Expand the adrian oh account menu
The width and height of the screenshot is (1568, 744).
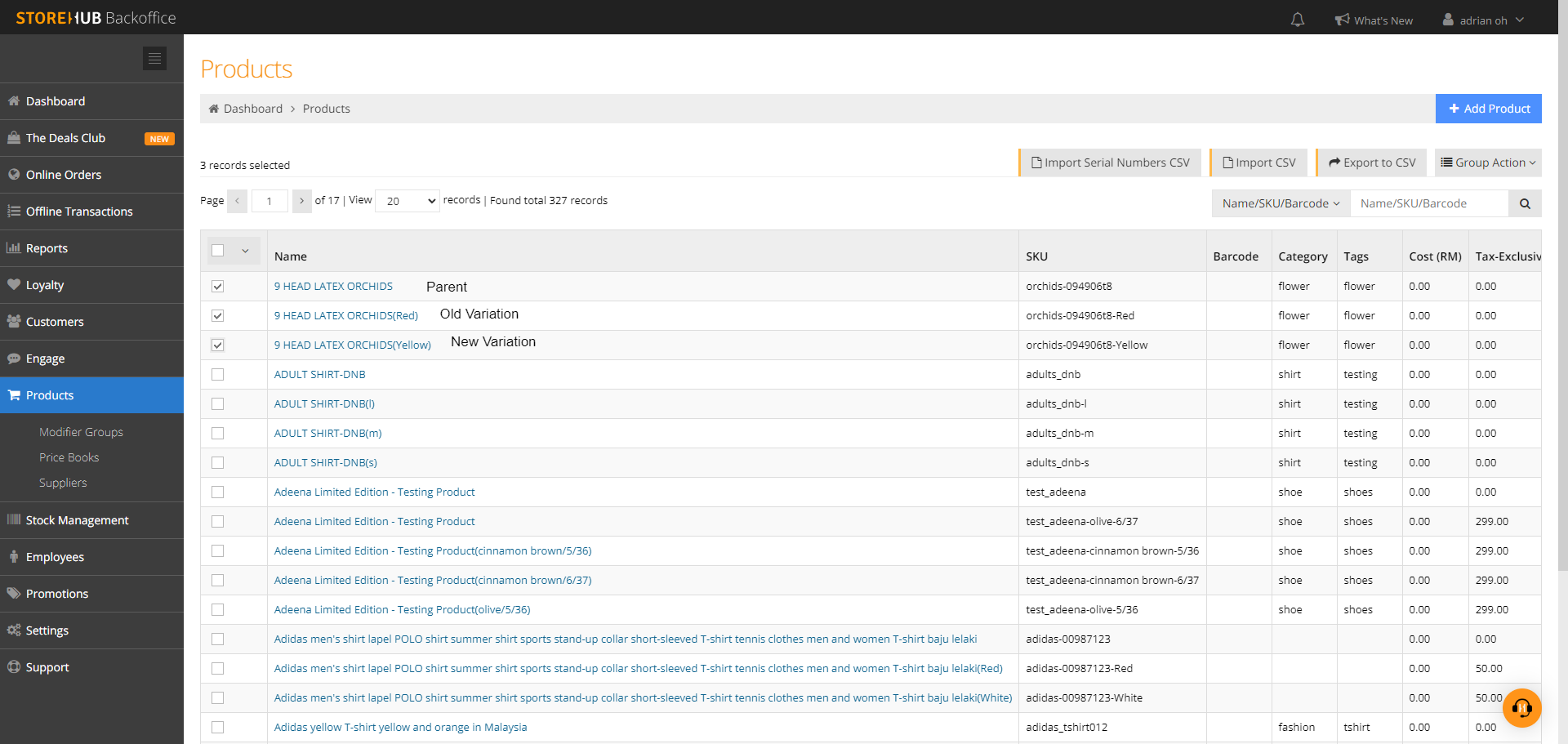click(1483, 20)
